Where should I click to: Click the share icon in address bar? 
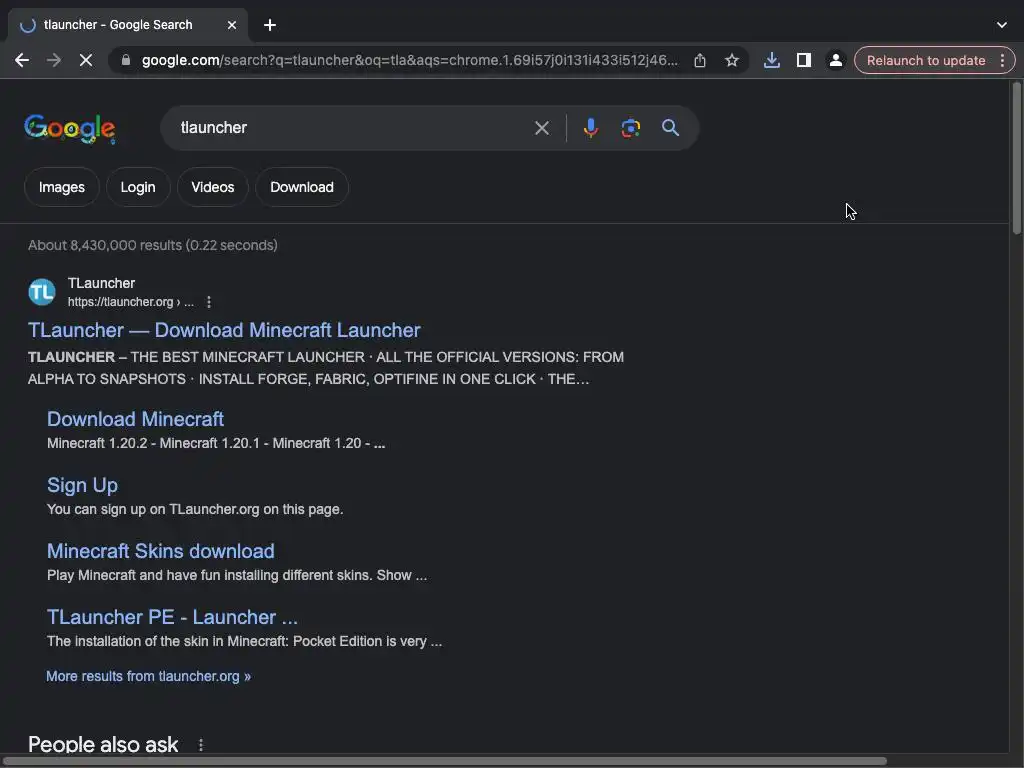699,61
